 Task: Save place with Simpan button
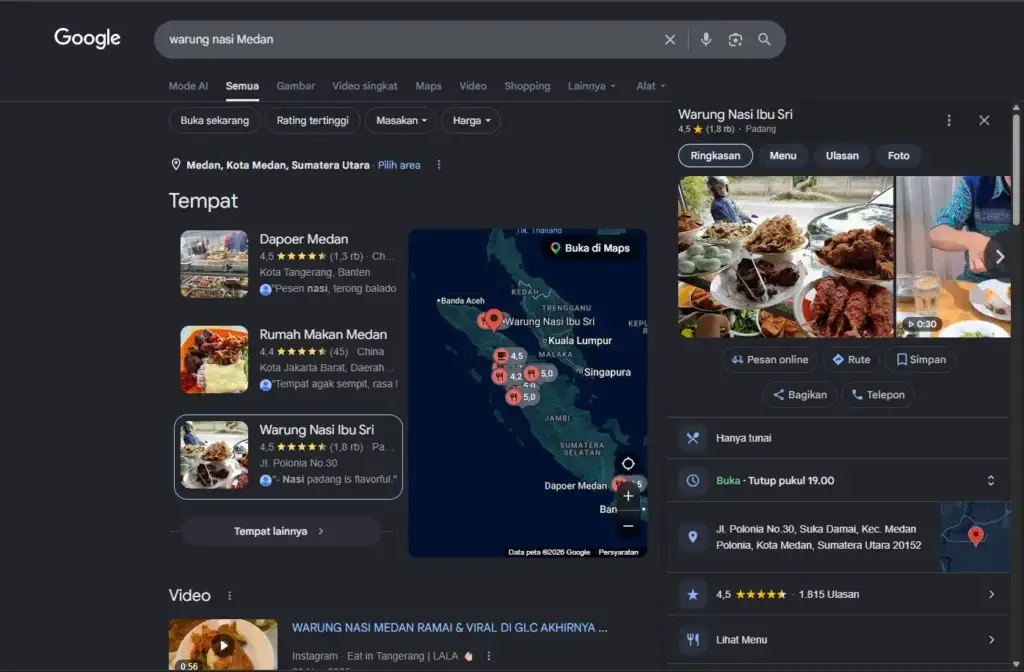point(921,360)
